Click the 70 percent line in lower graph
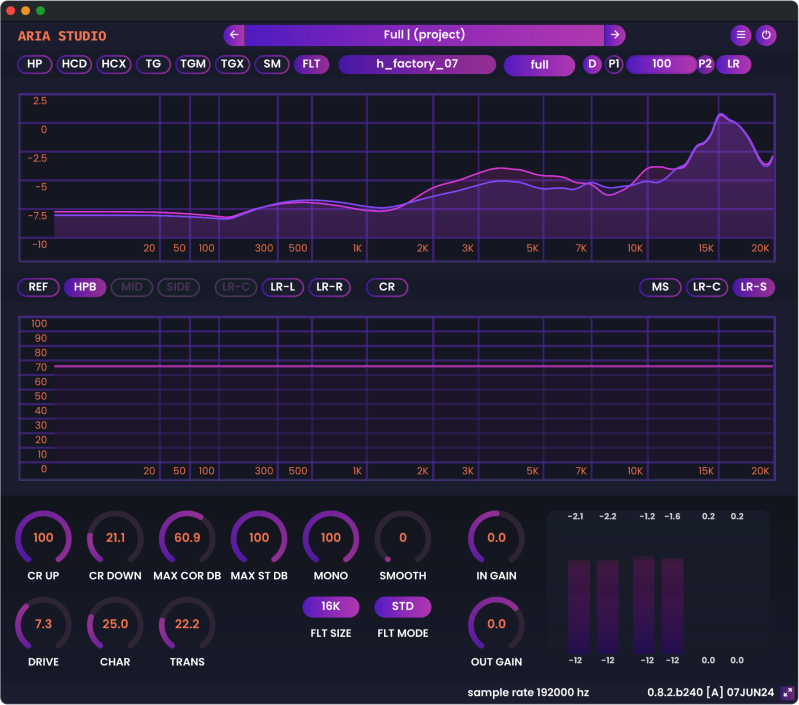 [413, 366]
